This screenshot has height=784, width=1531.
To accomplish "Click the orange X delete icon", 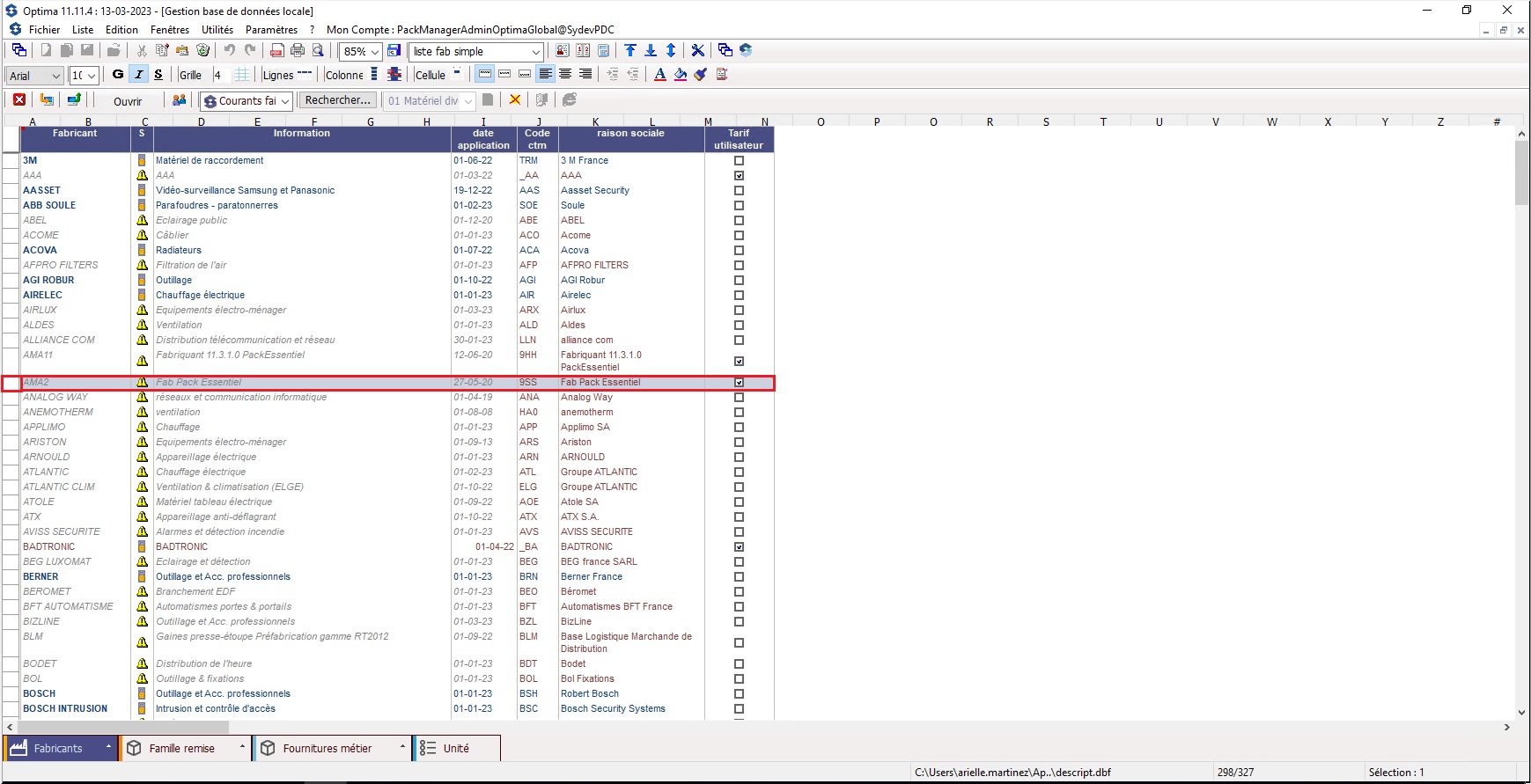I will point(515,100).
